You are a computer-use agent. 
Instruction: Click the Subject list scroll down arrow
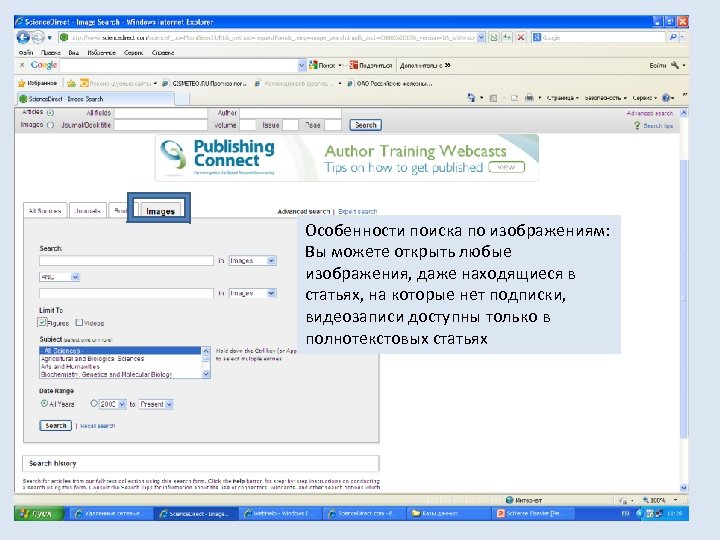[206, 374]
